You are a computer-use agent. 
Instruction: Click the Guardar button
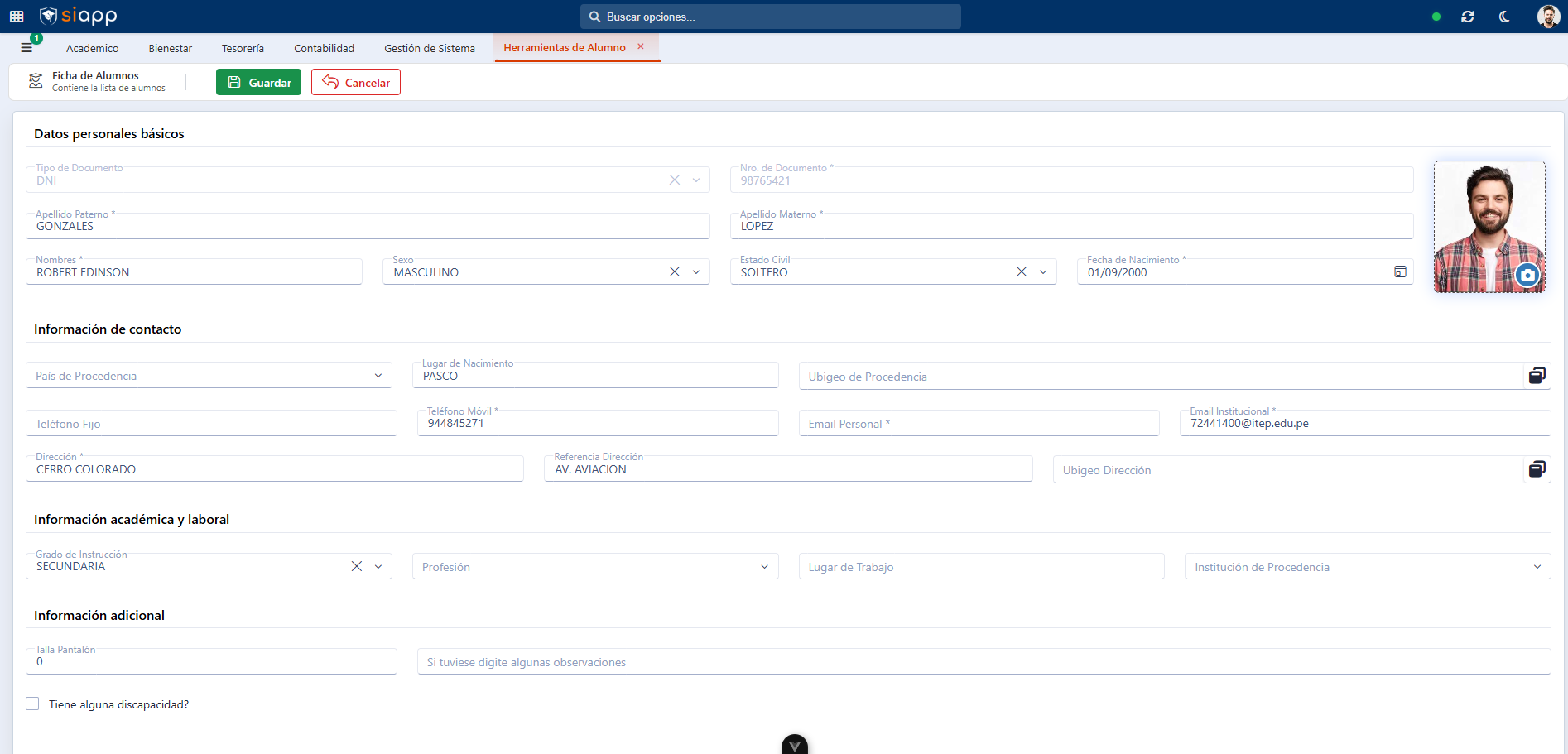[x=258, y=82]
